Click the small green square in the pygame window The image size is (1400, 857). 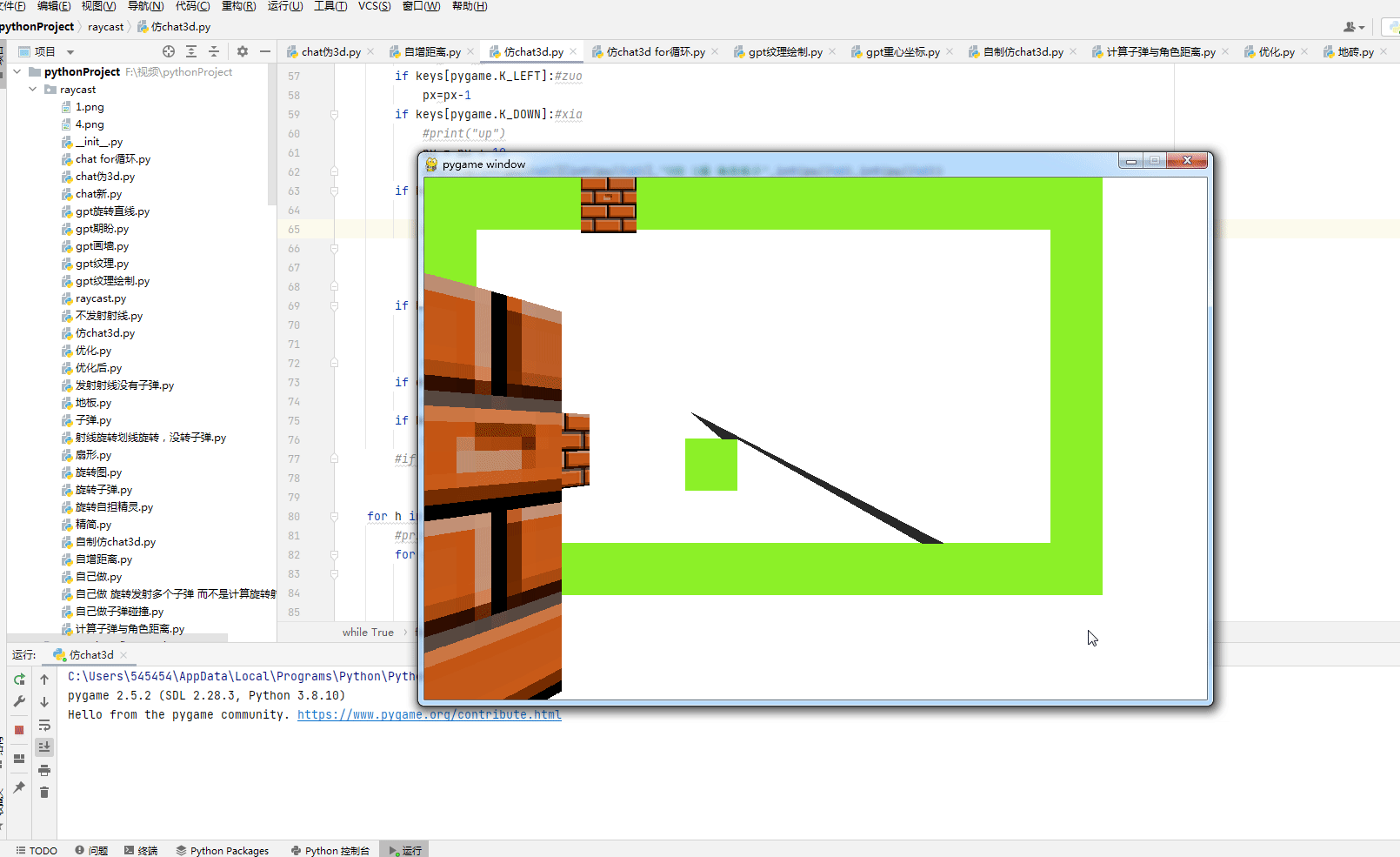(x=711, y=465)
